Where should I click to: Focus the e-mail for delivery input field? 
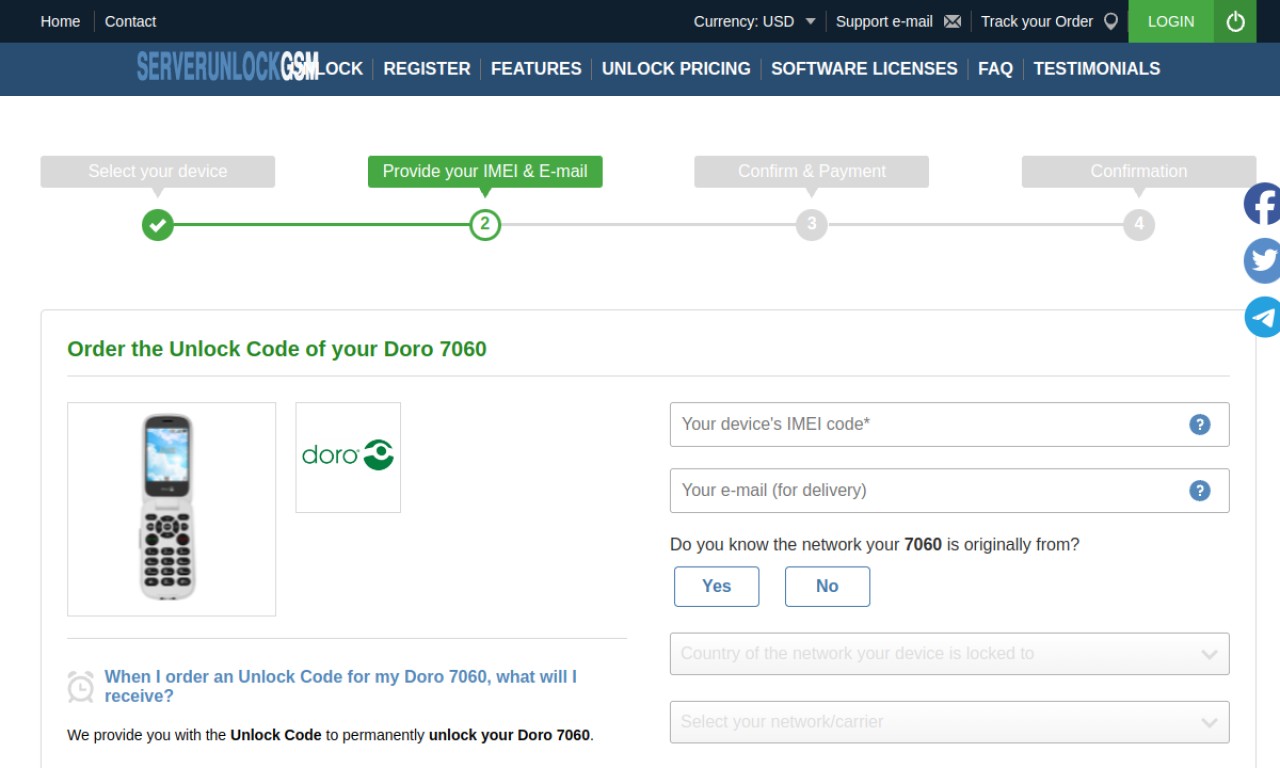[x=949, y=490]
